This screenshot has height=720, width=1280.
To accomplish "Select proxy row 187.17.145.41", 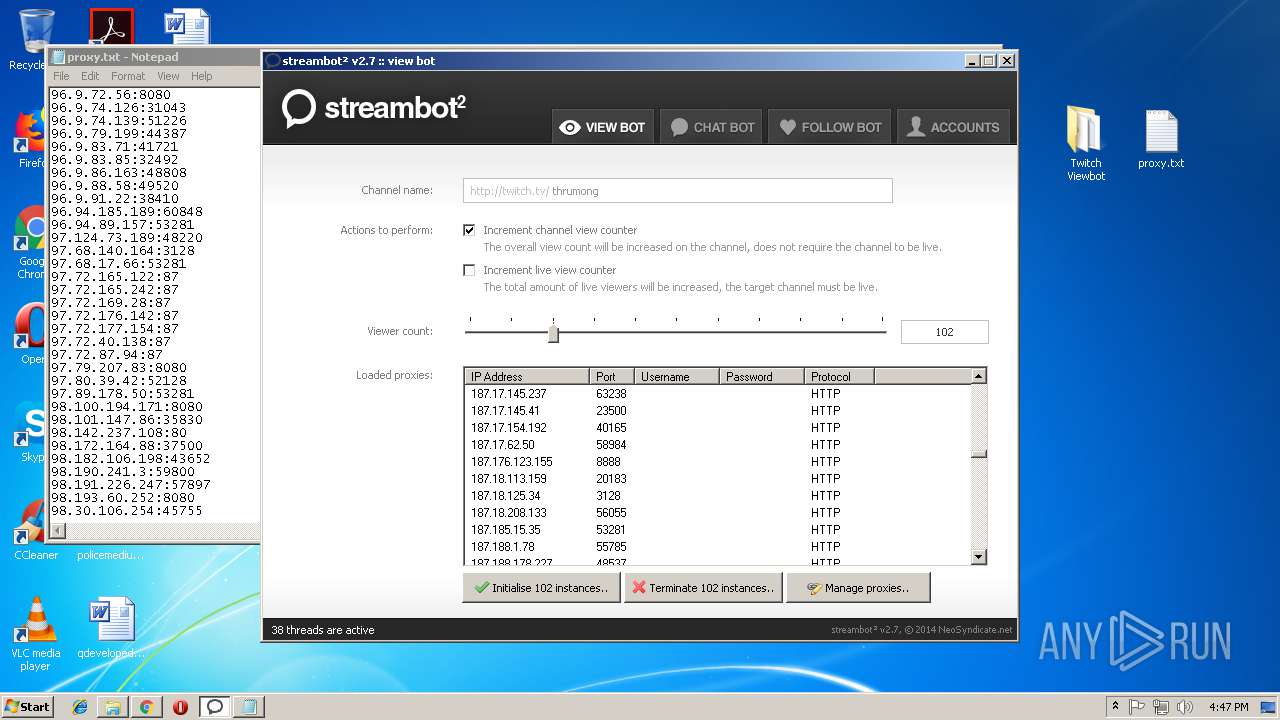I will [x=717, y=411].
